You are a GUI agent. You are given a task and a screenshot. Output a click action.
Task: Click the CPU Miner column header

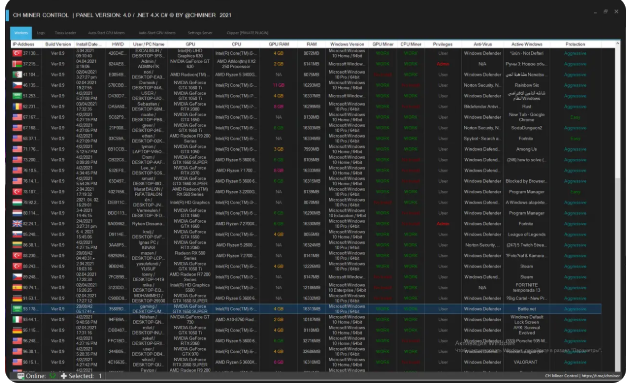(x=411, y=44)
